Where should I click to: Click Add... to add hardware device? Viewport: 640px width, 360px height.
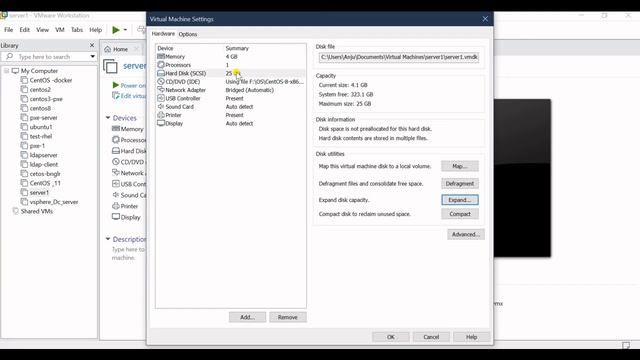247,317
